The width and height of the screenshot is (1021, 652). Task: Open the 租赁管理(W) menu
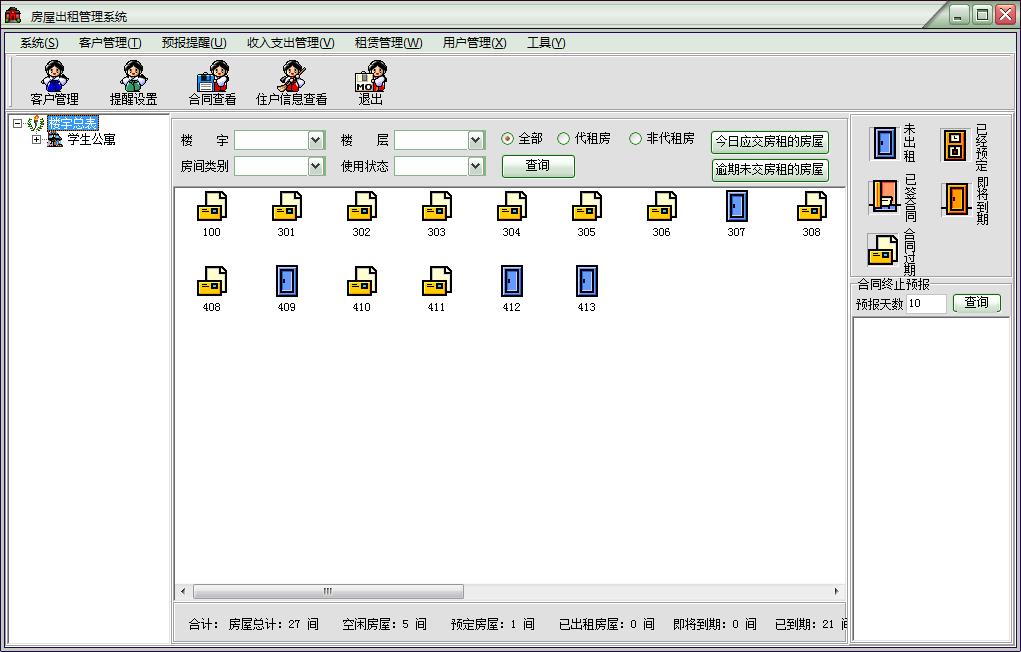tap(388, 43)
